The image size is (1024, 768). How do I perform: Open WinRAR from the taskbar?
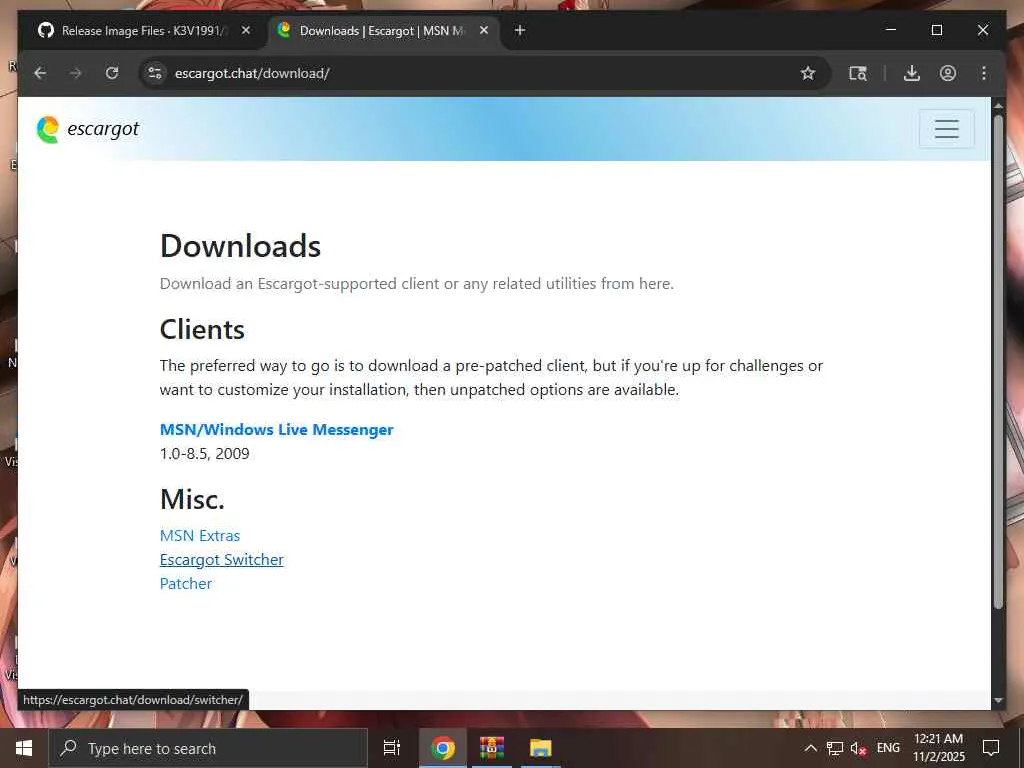click(492, 748)
